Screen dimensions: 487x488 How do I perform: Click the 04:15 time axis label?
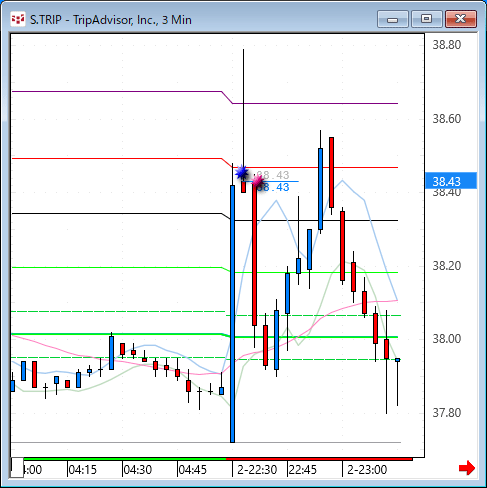pos(83,470)
